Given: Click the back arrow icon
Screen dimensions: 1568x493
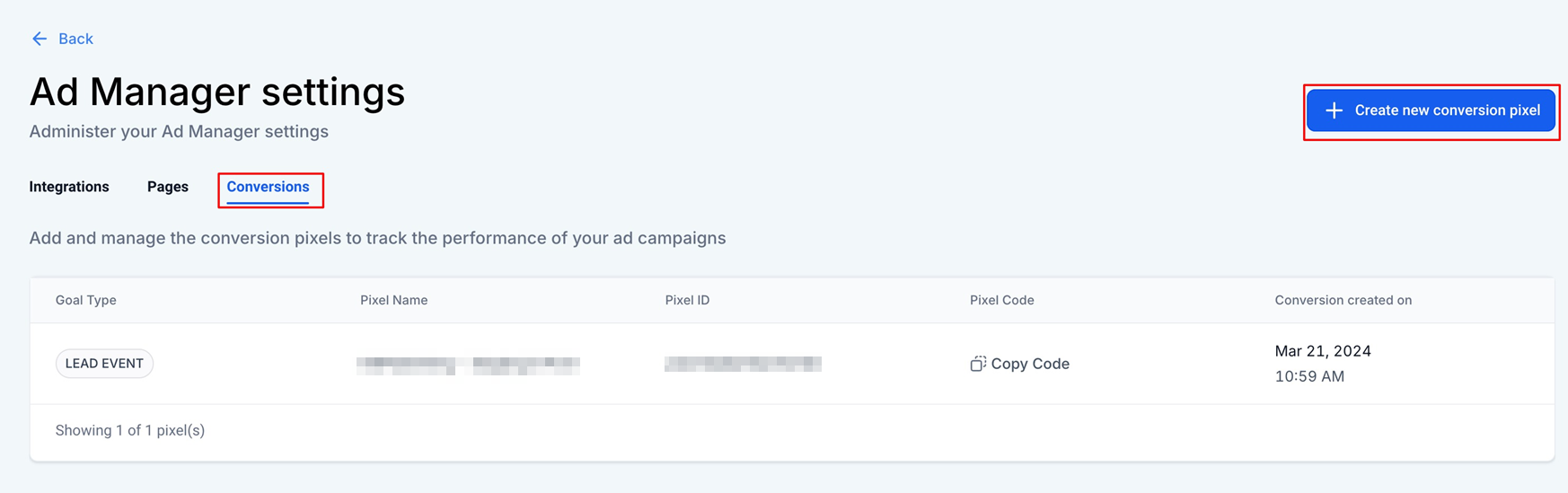Looking at the screenshot, I should [40, 39].
